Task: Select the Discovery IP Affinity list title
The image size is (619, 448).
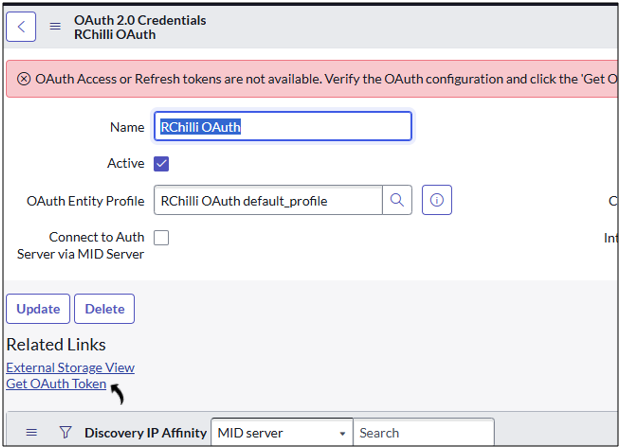Action: click(145, 433)
